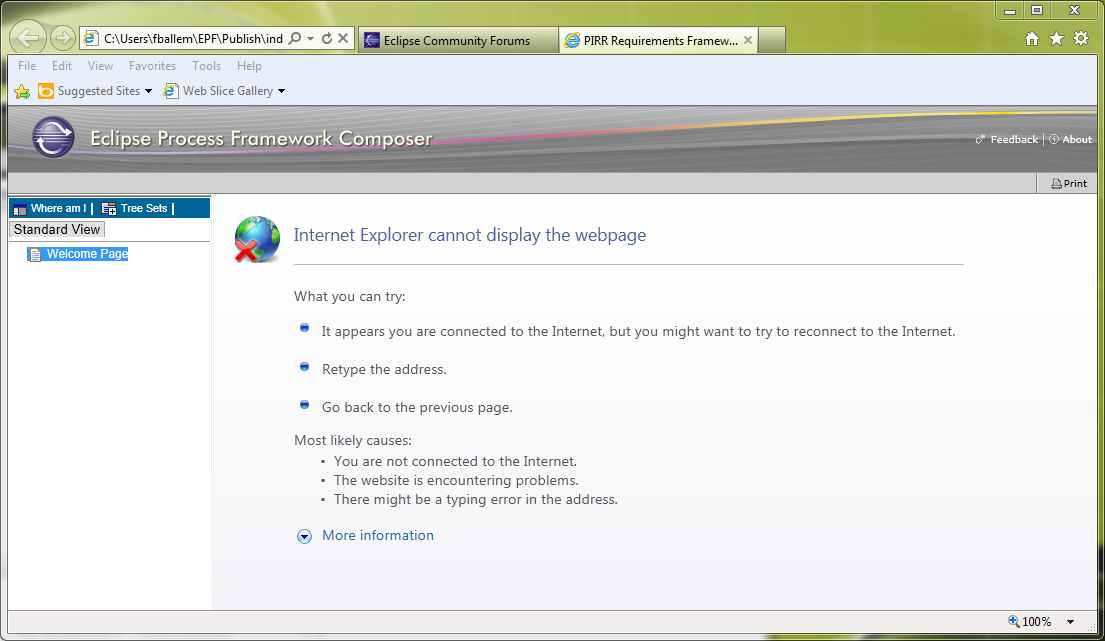Click the 'Retype the address.' text
This screenshot has width=1105, height=641.
(384, 369)
